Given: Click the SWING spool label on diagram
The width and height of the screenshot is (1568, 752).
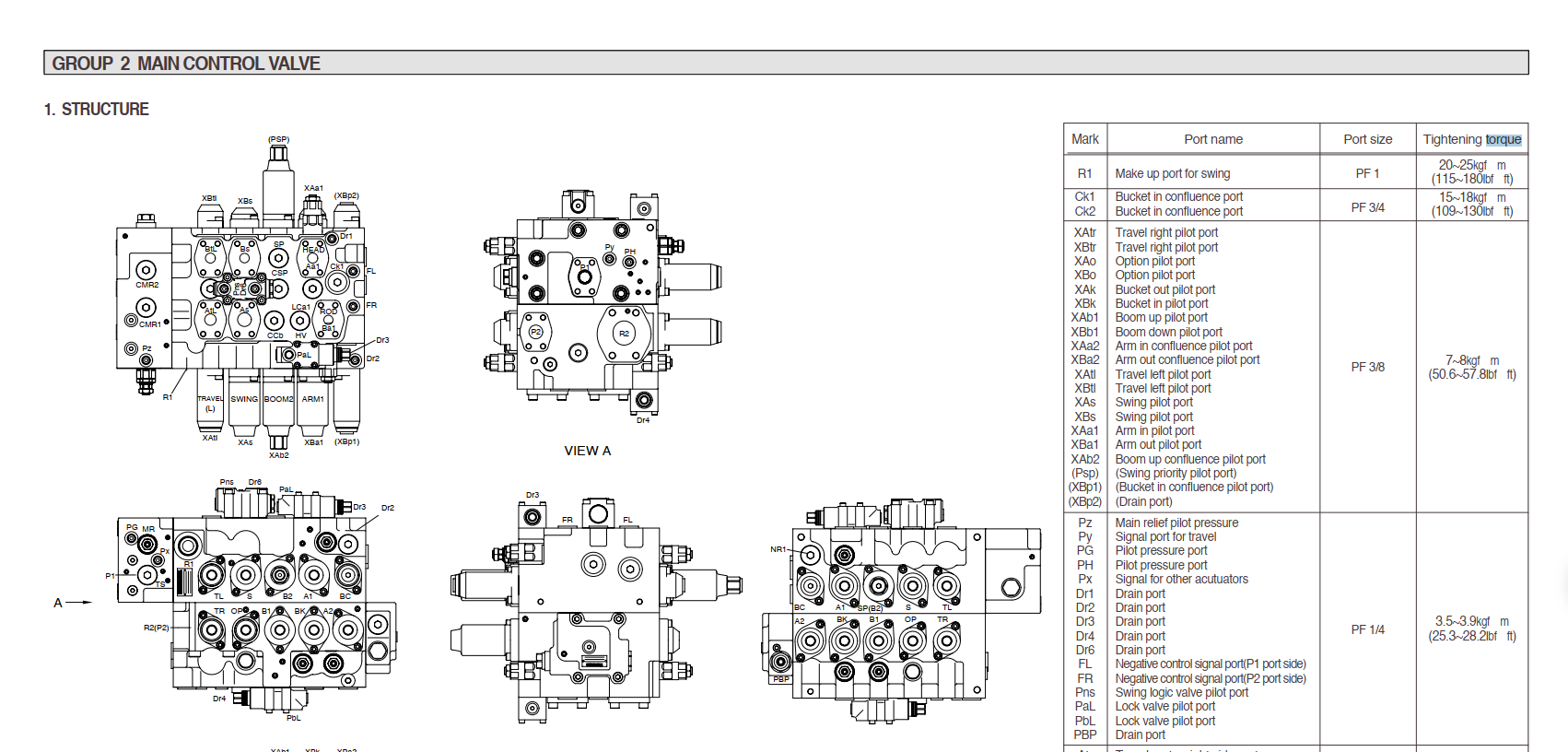Looking at the screenshot, I should (244, 399).
